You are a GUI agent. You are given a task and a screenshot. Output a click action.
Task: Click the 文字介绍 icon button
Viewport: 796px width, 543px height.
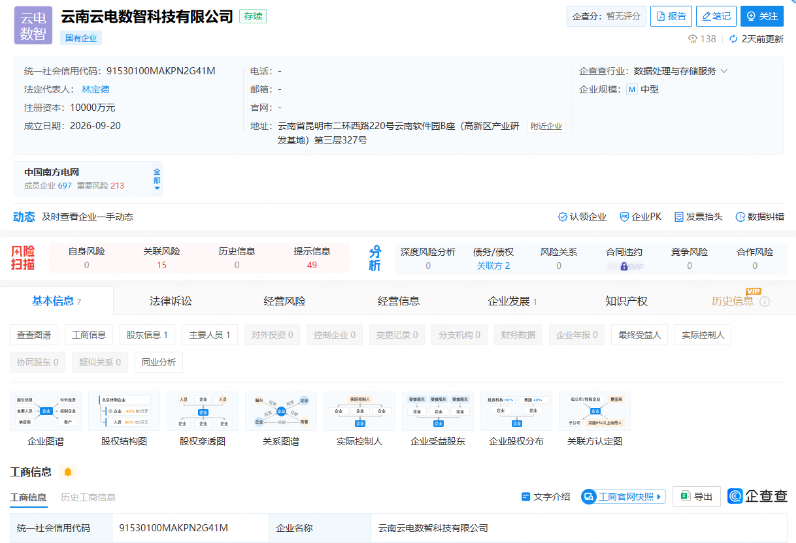point(546,497)
